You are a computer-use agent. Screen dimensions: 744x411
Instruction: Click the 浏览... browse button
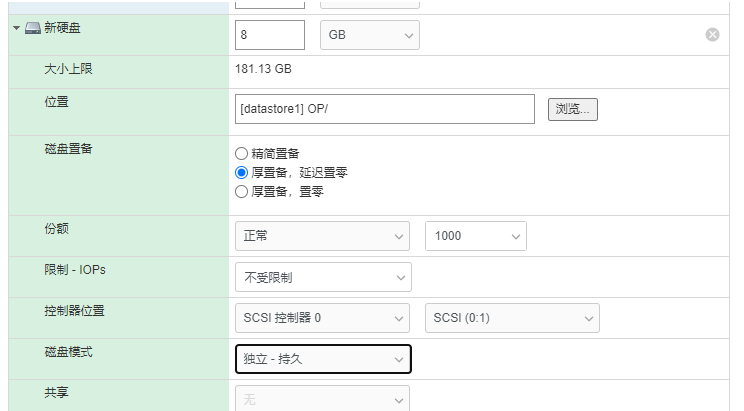(x=573, y=109)
